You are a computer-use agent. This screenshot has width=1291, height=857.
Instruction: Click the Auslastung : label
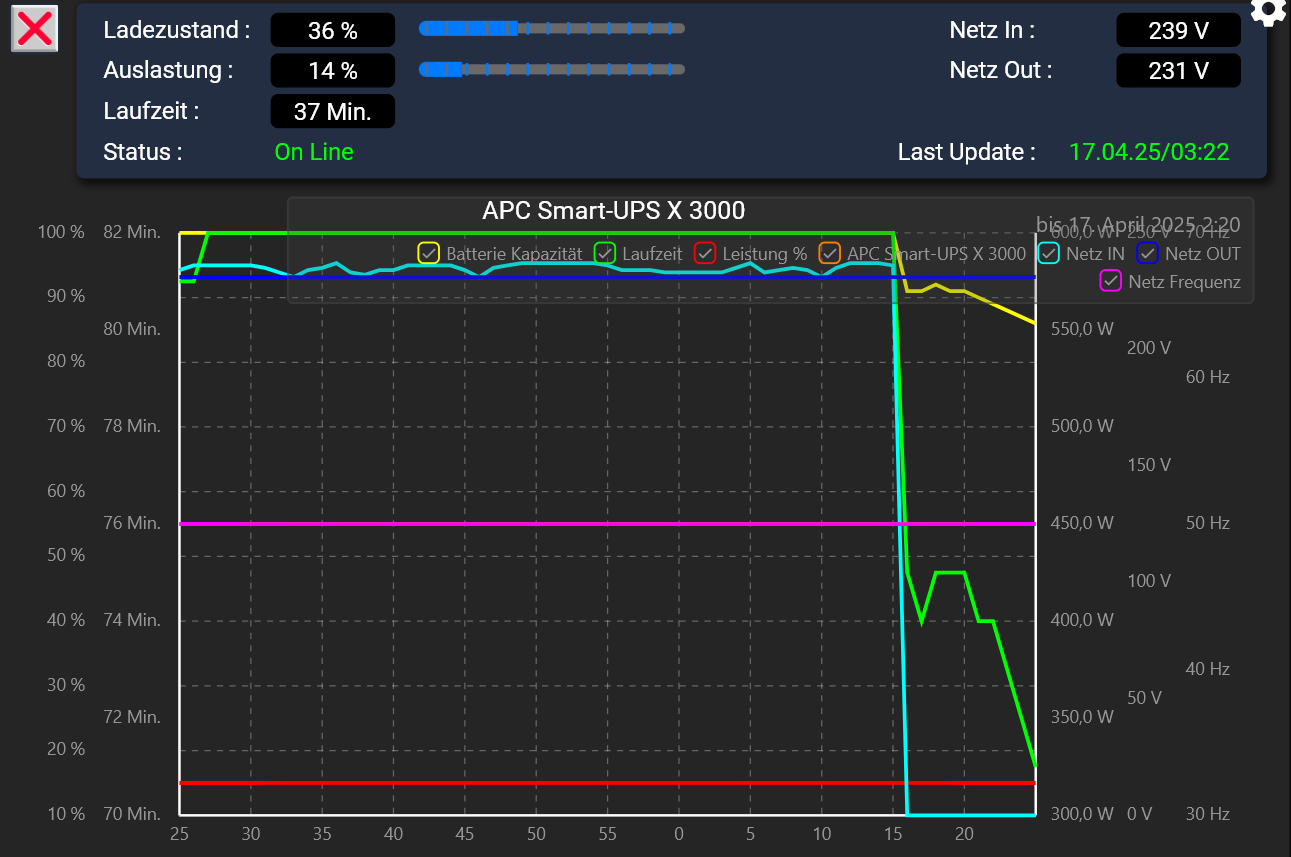168,70
